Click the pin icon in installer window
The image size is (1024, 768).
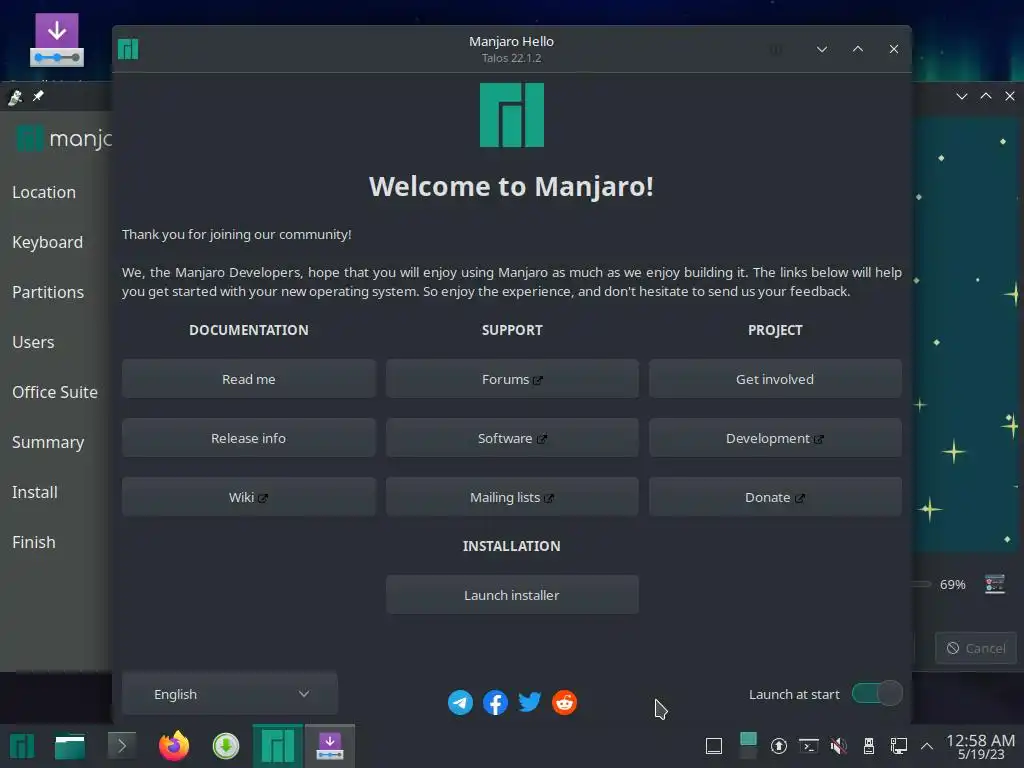pos(39,97)
